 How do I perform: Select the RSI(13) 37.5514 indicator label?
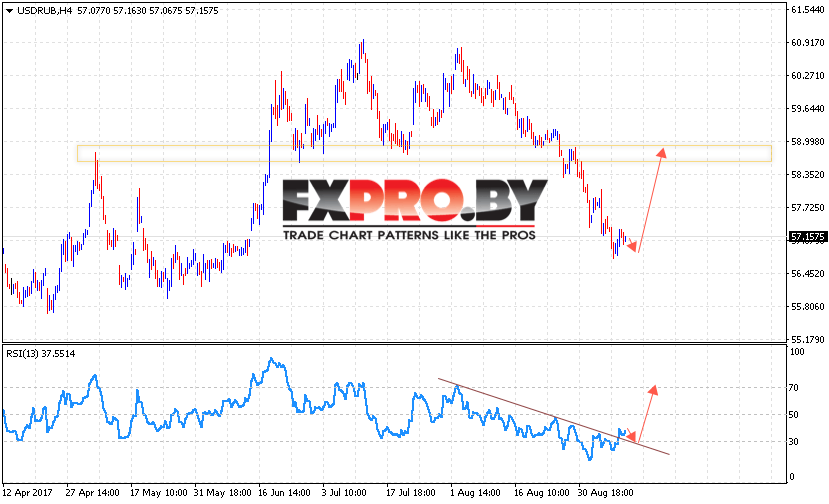[41, 354]
